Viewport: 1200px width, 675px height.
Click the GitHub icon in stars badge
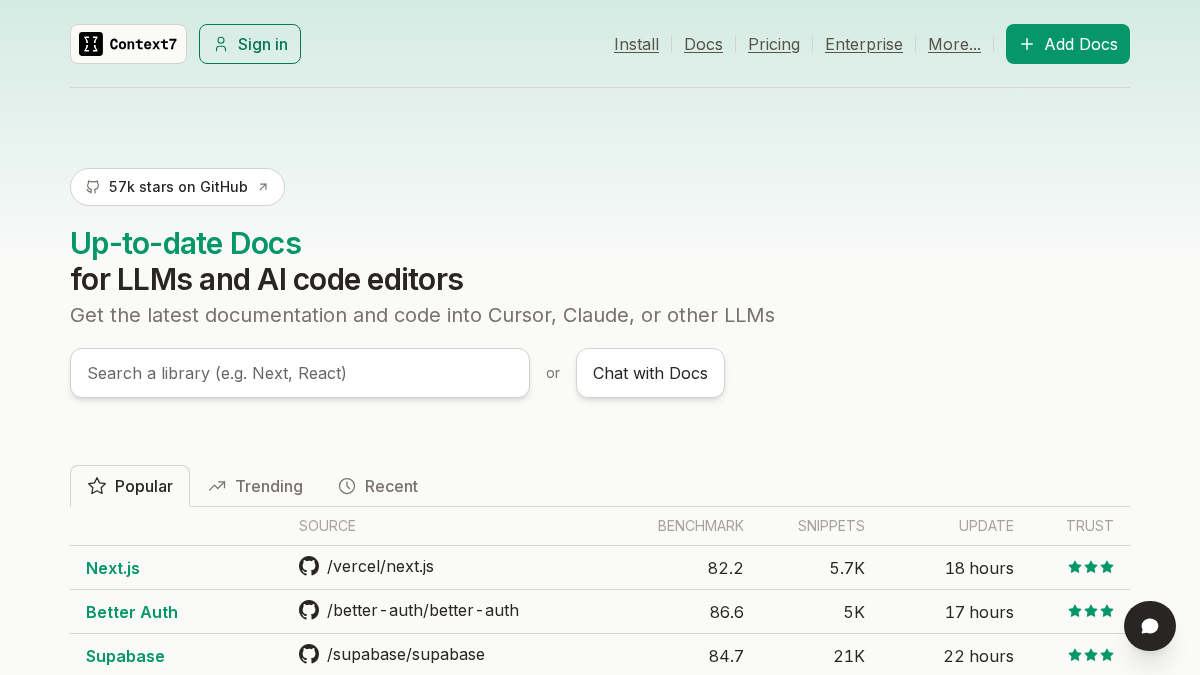pos(93,187)
